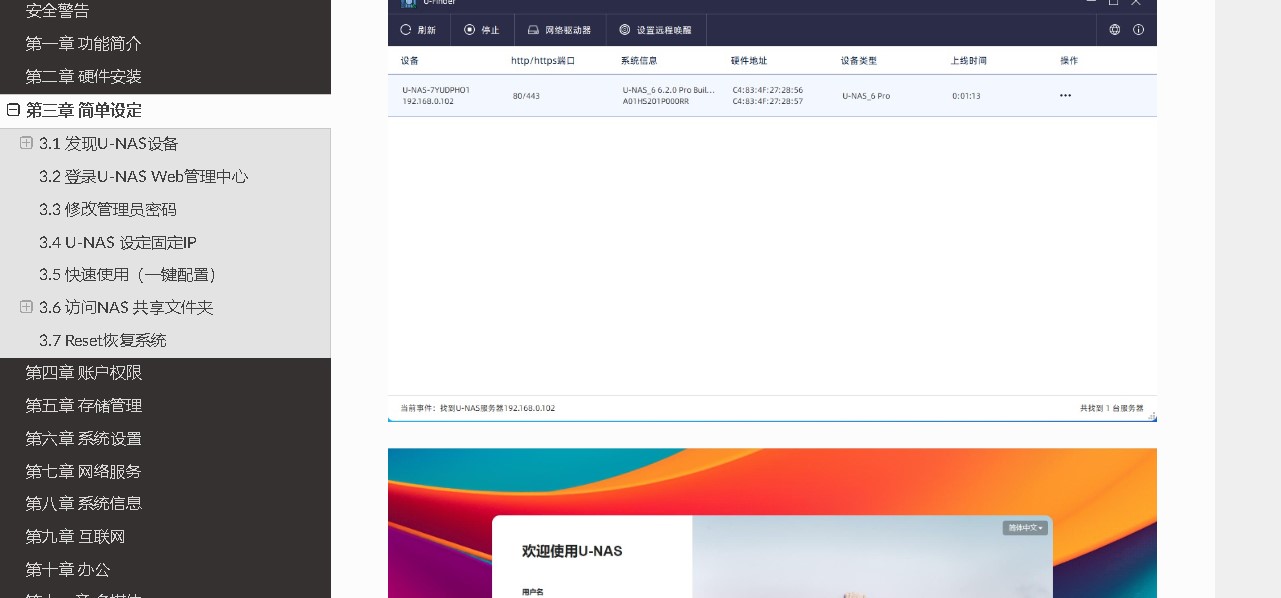The height and width of the screenshot is (598, 1281).
Task: Click the info icon in U-Finder toolbar
Action: click(x=1138, y=30)
